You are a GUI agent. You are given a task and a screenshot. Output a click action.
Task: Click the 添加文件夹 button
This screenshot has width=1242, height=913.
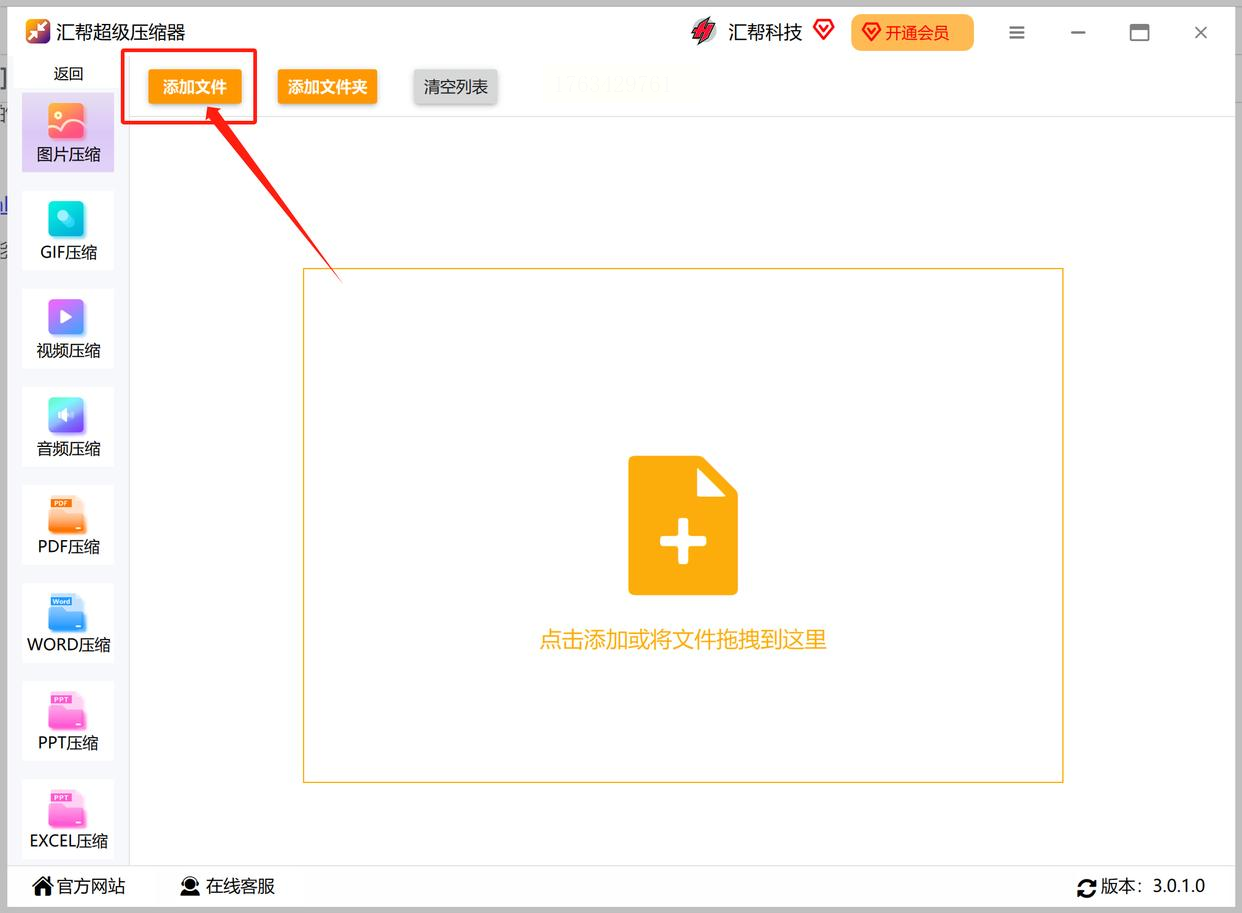click(x=327, y=87)
